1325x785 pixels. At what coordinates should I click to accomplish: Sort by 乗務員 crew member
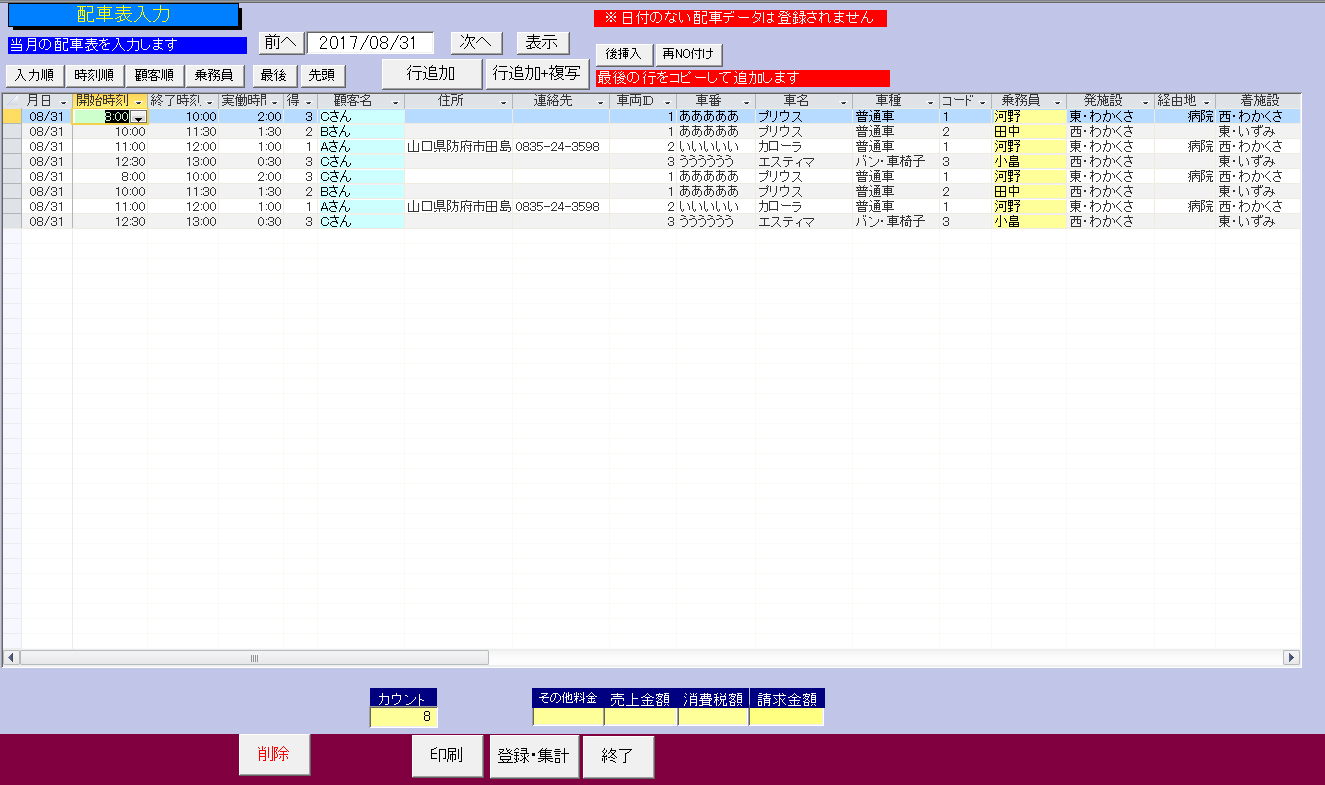click(x=214, y=75)
